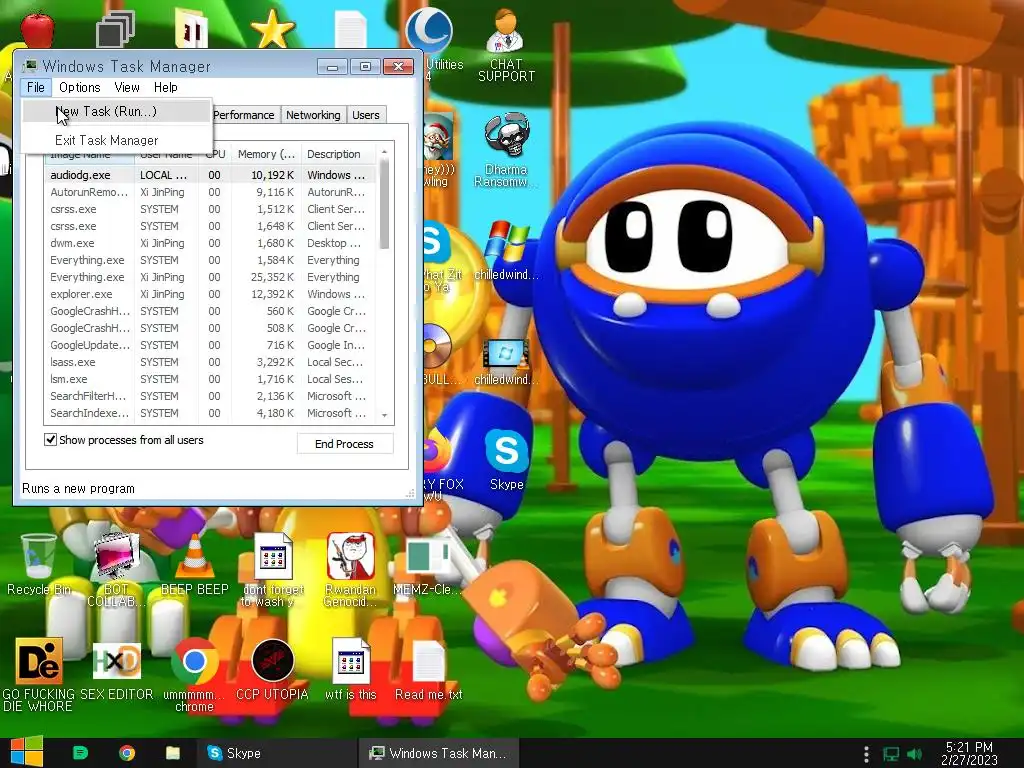The image size is (1024, 768).
Task: Click the network tray icon
Action: 891,754
